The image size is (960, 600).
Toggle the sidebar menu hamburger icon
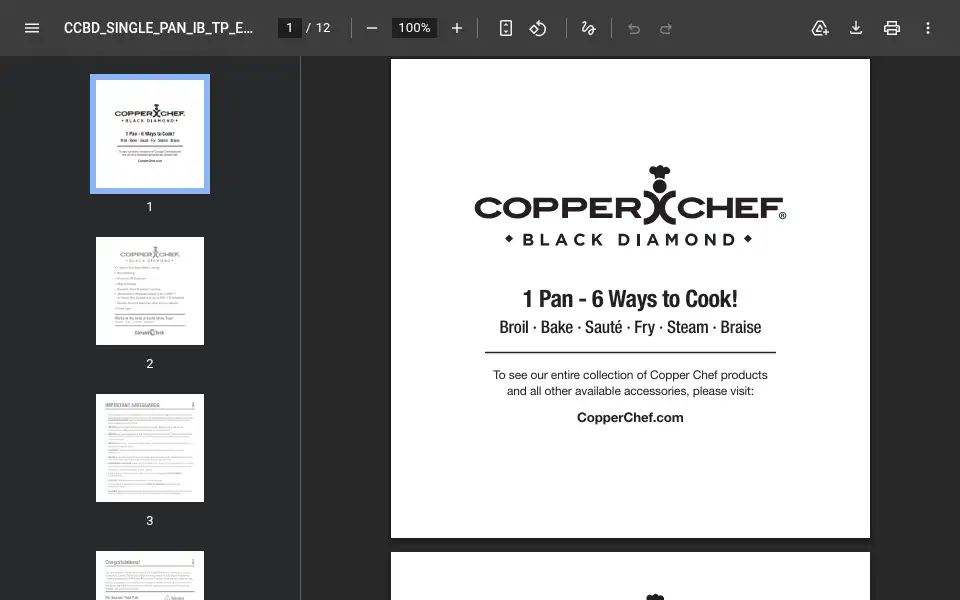point(32,28)
